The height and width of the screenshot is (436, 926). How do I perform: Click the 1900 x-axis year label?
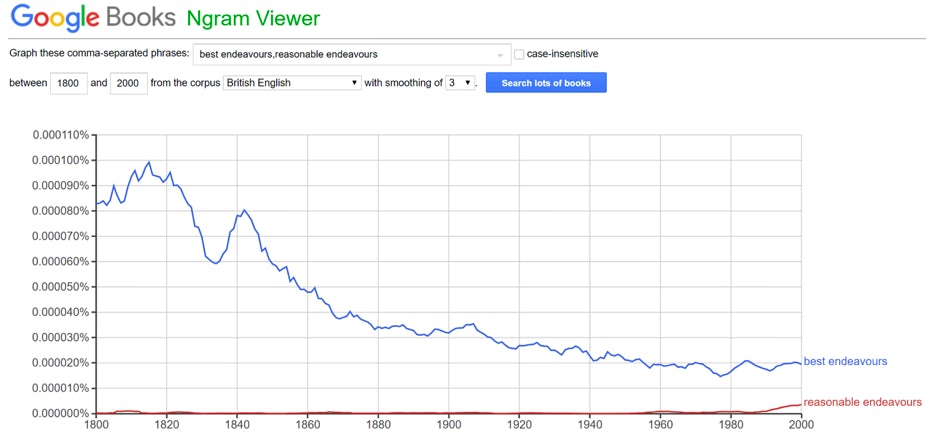pyautogui.click(x=448, y=425)
